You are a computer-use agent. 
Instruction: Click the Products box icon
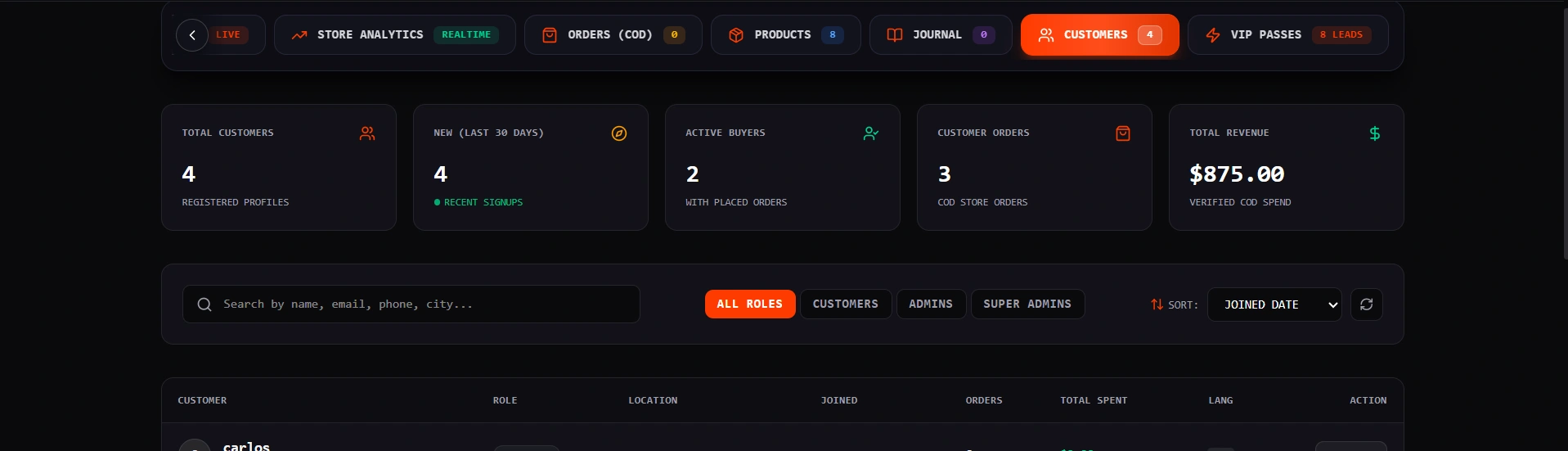[736, 35]
